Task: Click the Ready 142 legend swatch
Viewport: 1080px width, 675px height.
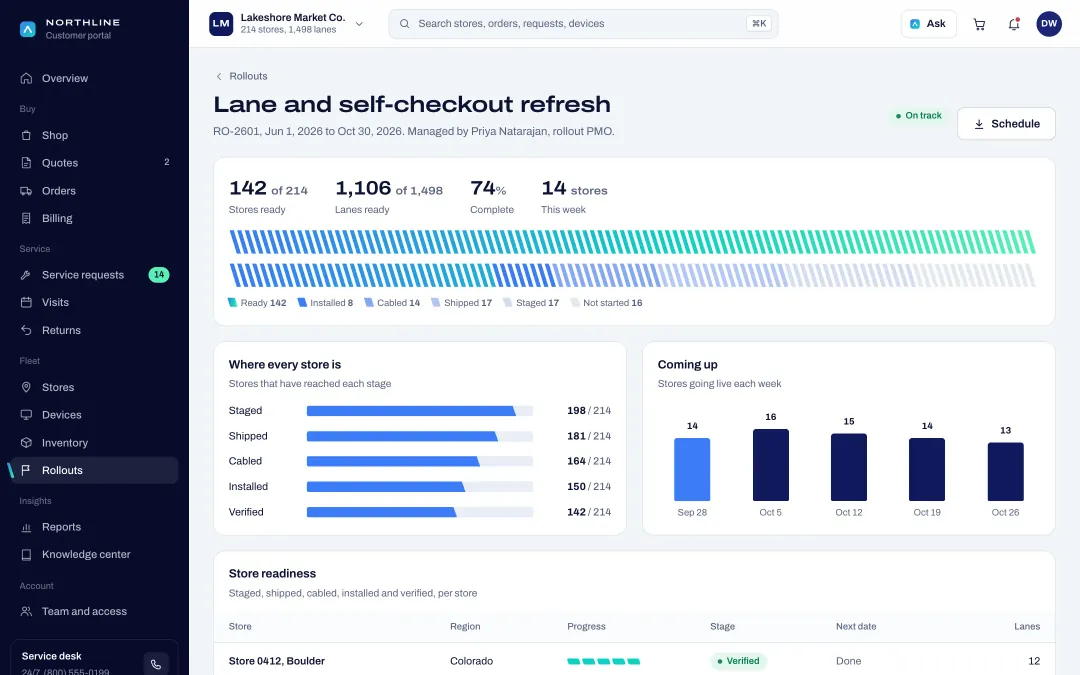Action: (232, 303)
